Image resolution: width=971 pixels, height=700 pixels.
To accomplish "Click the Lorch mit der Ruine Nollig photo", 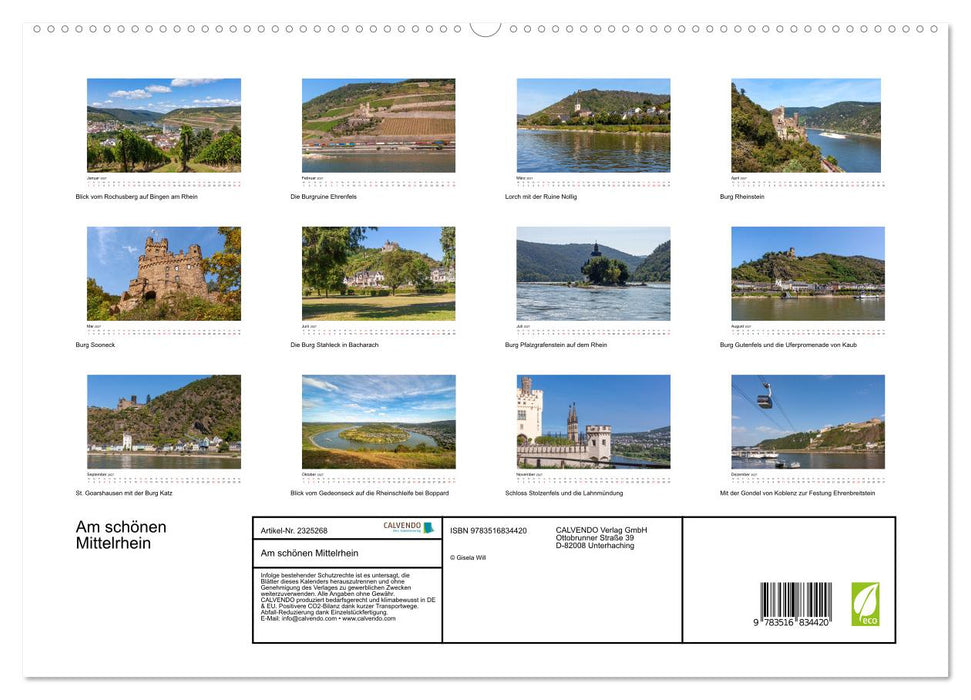I will point(593,125).
